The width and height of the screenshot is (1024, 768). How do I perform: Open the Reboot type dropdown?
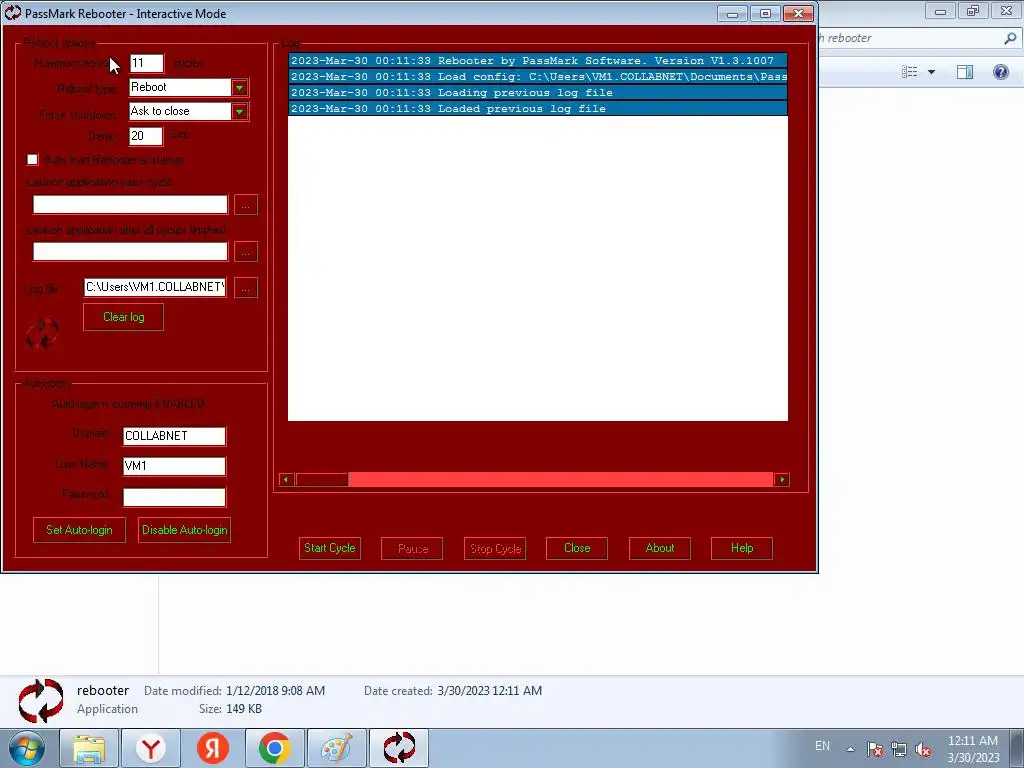[239, 88]
